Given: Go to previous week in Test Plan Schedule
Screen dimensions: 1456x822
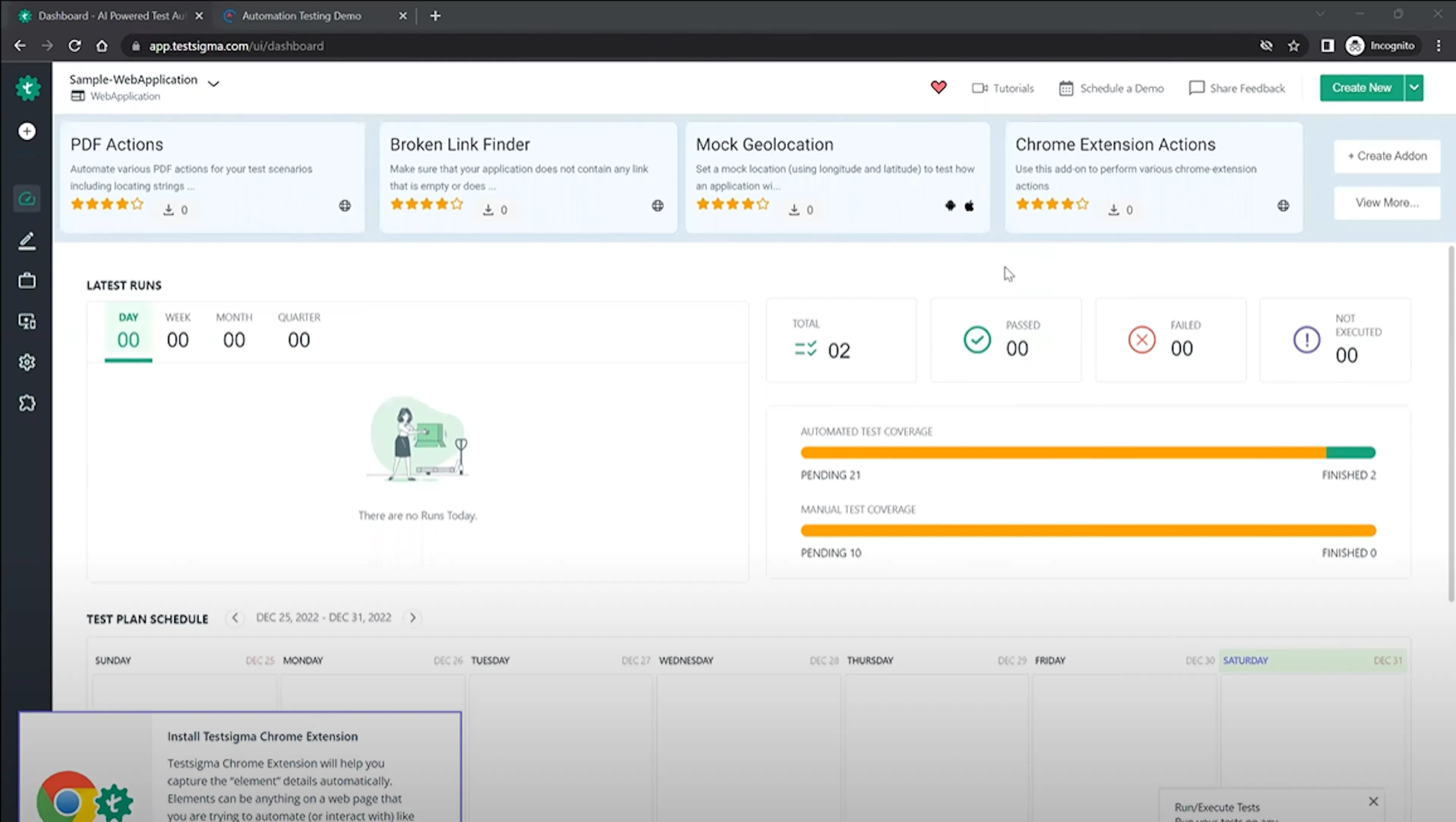Looking at the screenshot, I should tap(235, 617).
